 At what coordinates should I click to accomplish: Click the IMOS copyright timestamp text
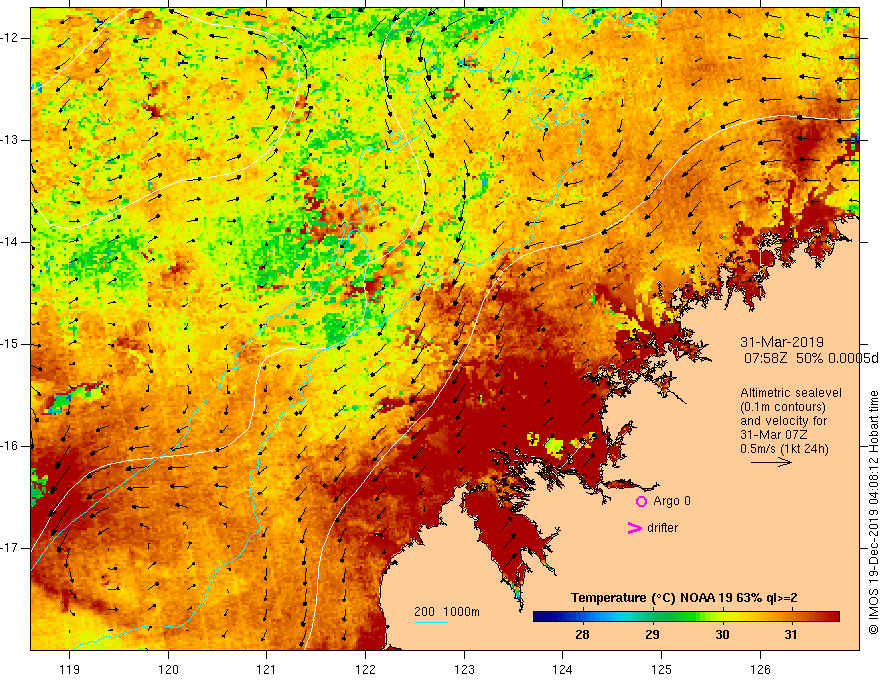click(873, 513)
